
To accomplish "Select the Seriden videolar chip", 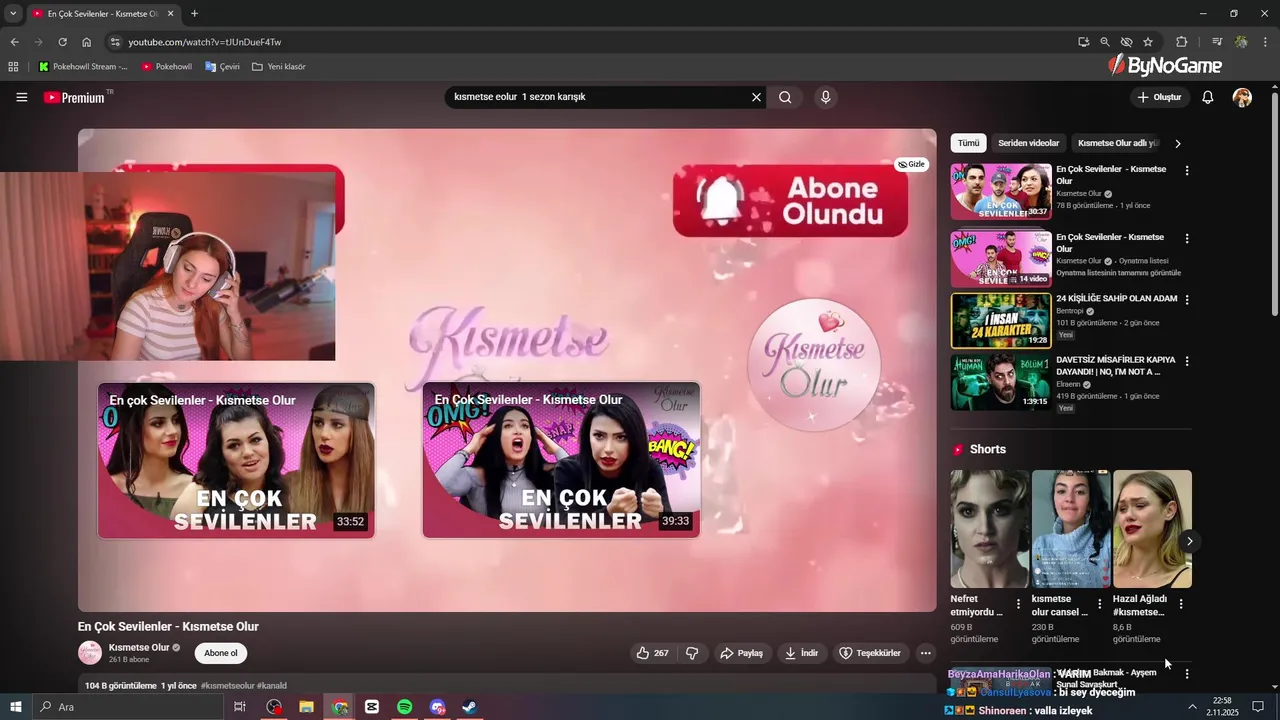I will click(1028, 143).
